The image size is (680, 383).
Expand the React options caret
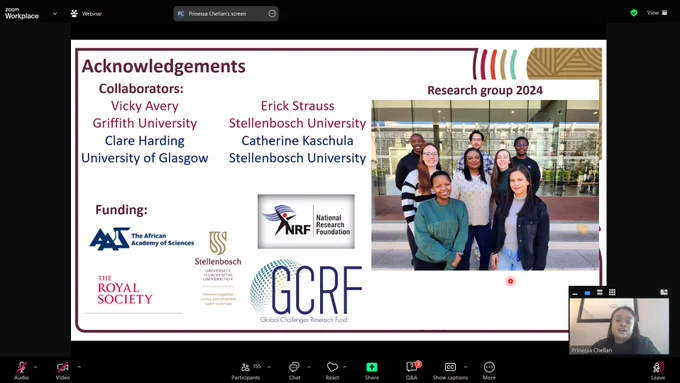344,367
